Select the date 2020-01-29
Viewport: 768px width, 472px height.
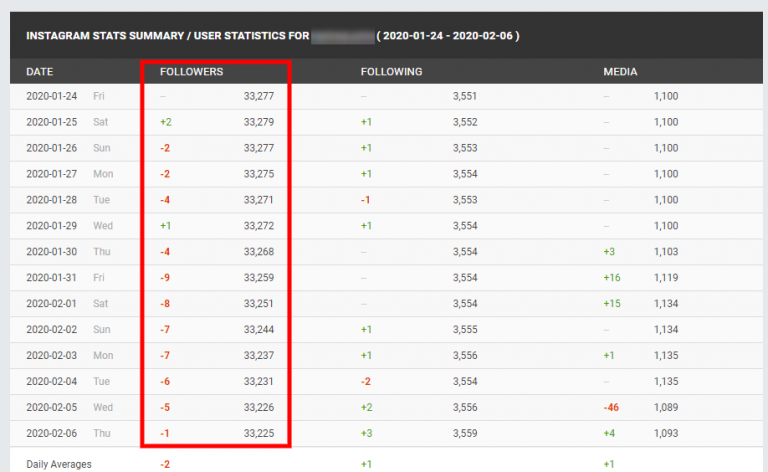click(x=51, y=226)
